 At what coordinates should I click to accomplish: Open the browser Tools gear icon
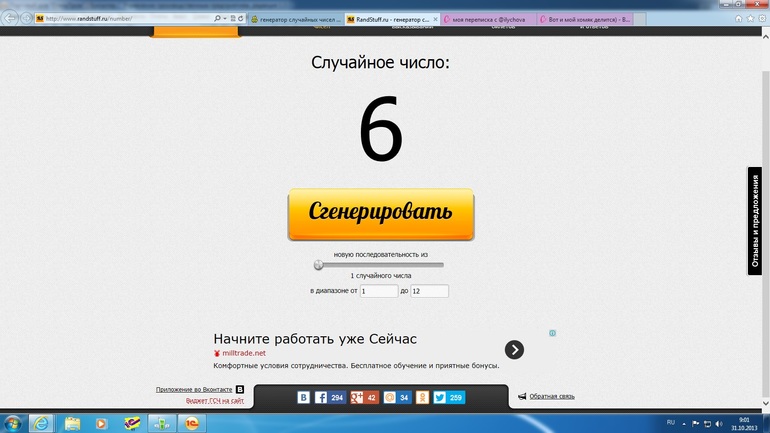pyautogui.click(x=762, y=18)
